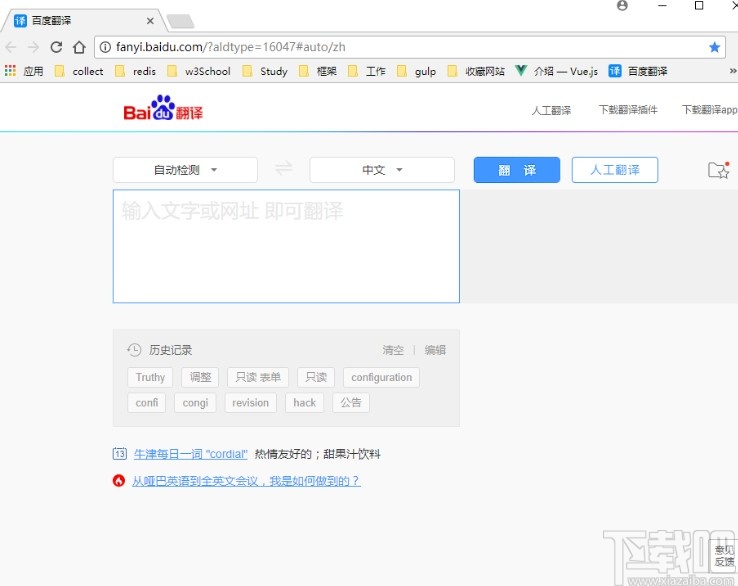Open the 从哑巴英语到全英文会议 article link

click(246, 481)
